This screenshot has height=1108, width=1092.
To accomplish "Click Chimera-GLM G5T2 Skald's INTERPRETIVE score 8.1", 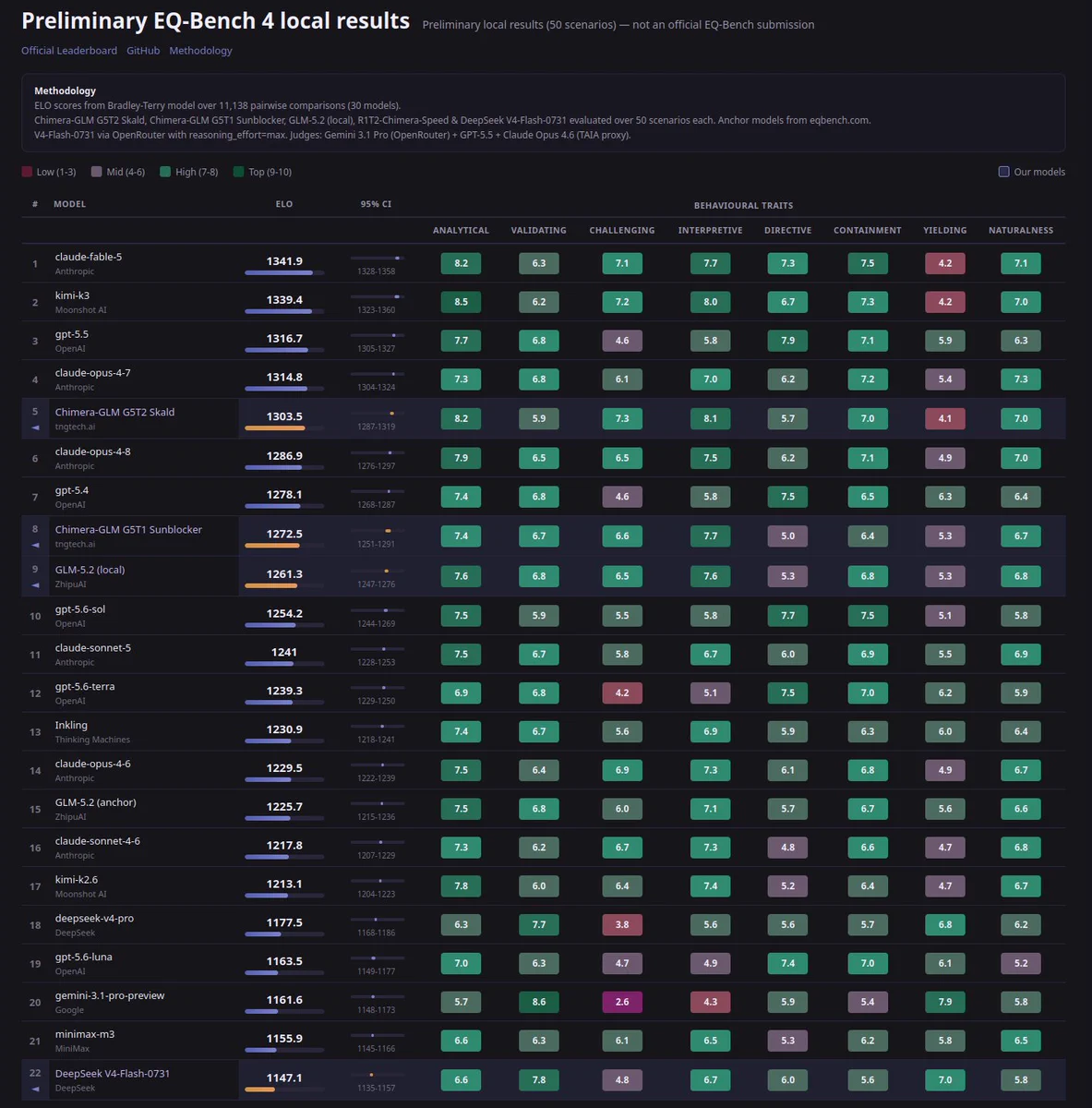I will click(x=710, y=418).
